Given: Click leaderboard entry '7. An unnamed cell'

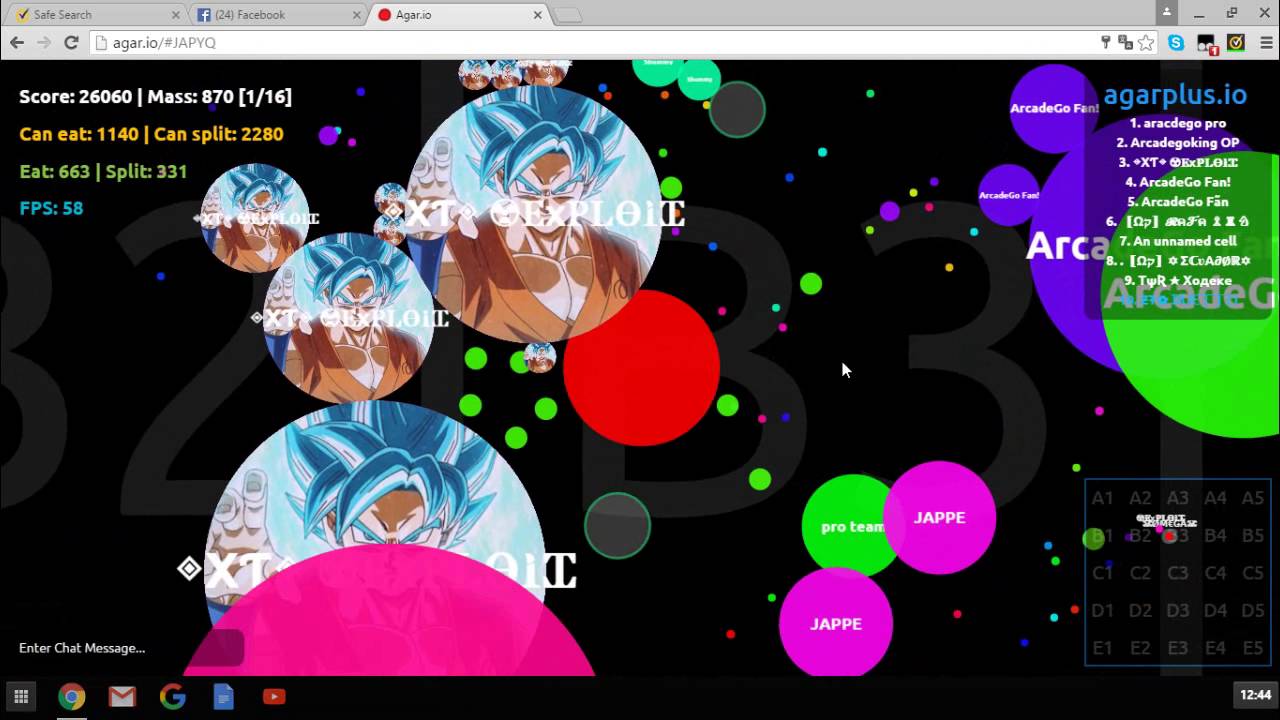Looking at the screenshot, I should pyautogui.click(x=1178, y=241).
